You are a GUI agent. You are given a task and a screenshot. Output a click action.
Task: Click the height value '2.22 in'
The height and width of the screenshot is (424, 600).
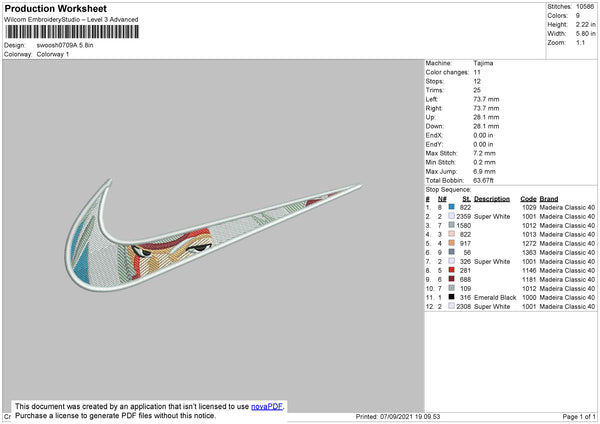(585, 24)
